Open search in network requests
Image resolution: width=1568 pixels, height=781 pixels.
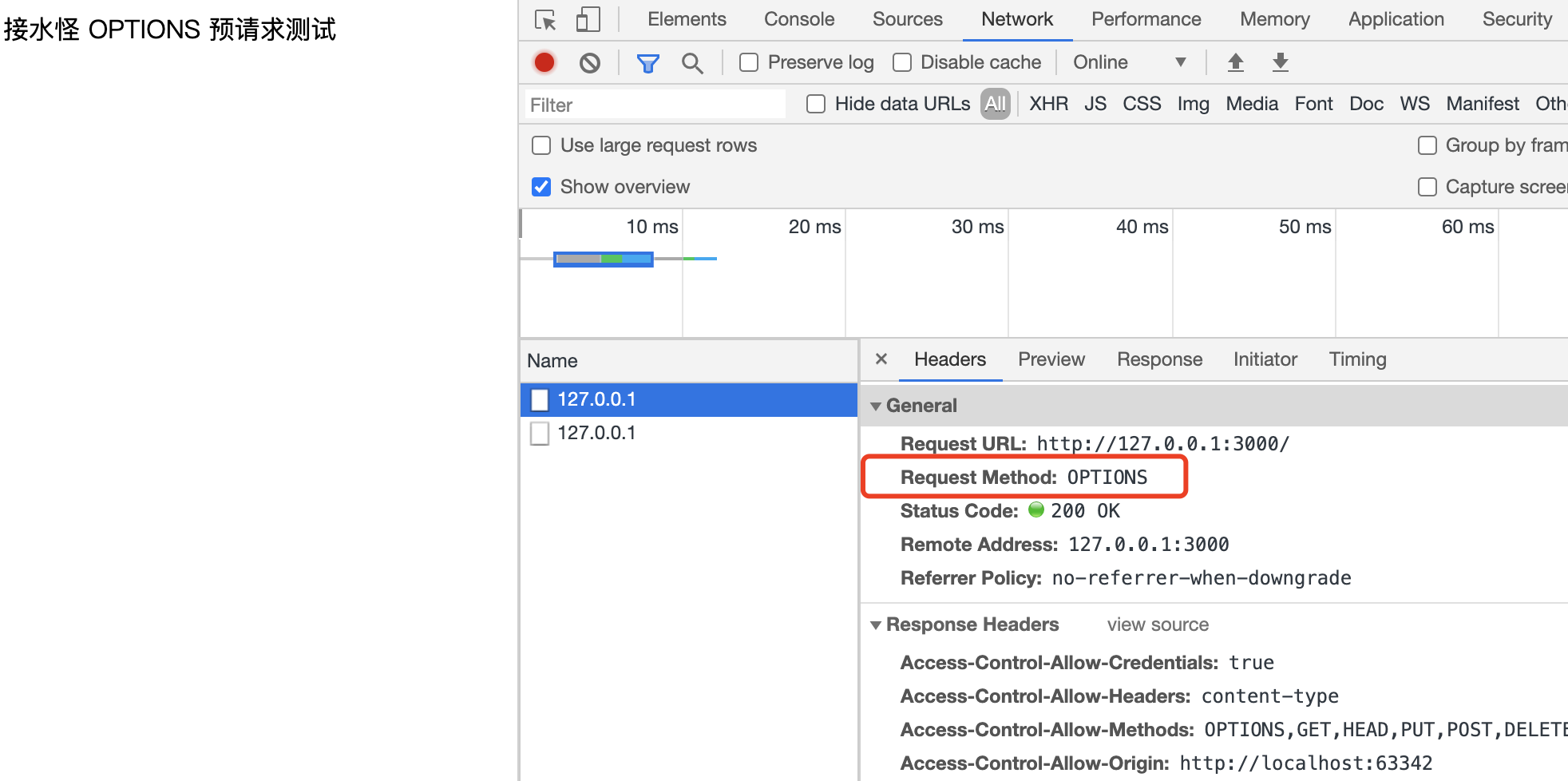pyautogui.click(x=692, y=61)
